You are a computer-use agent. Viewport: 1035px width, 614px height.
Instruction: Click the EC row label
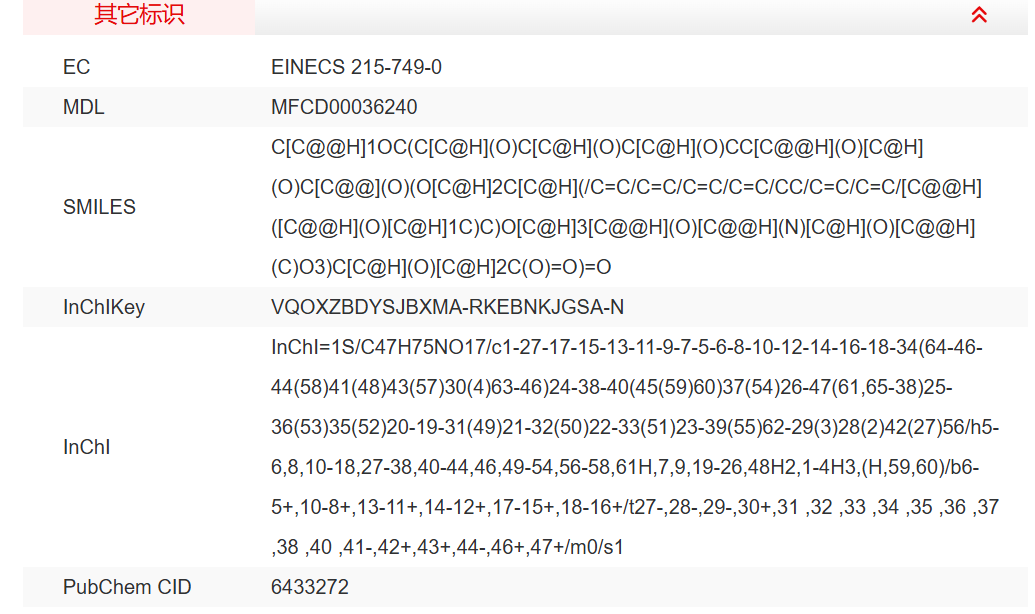pyautogui.click(x=76, y=67)
